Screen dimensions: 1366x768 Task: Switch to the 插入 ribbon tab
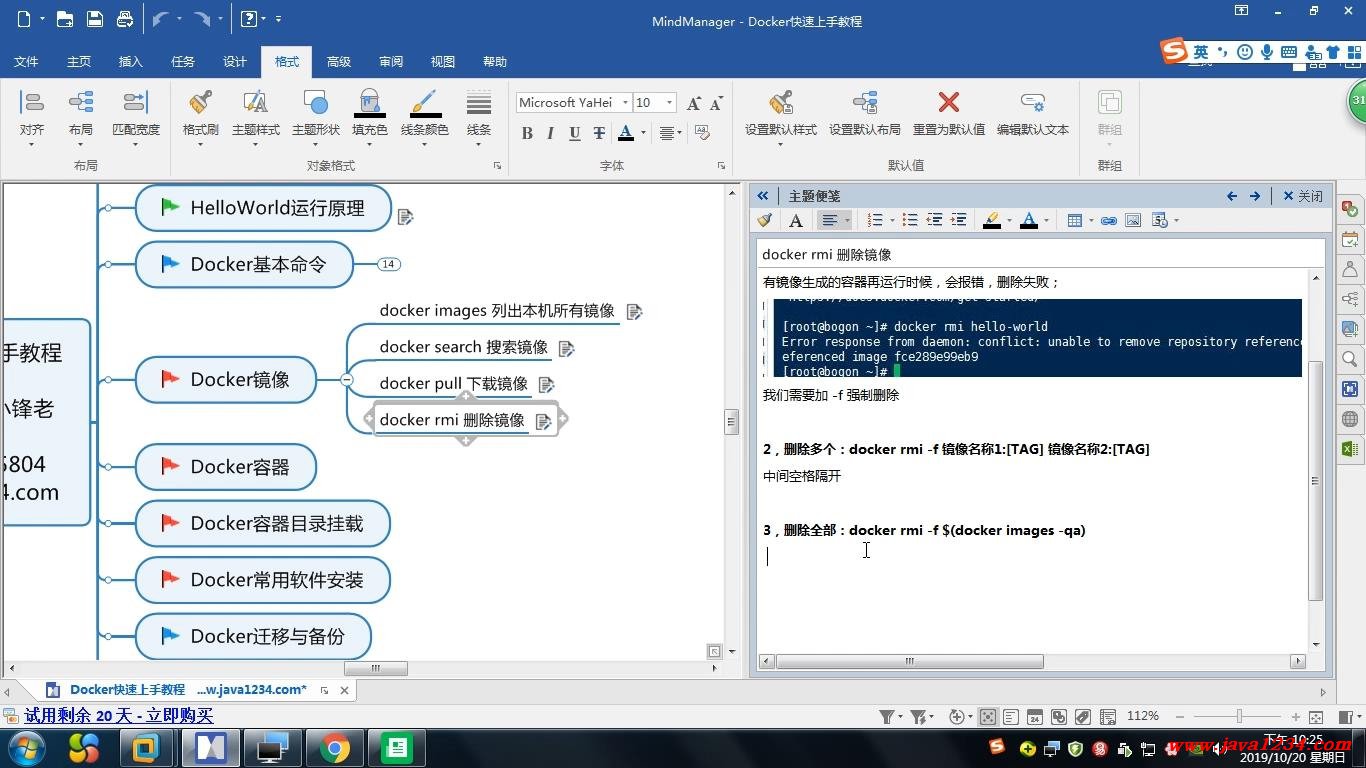[131, 61]
